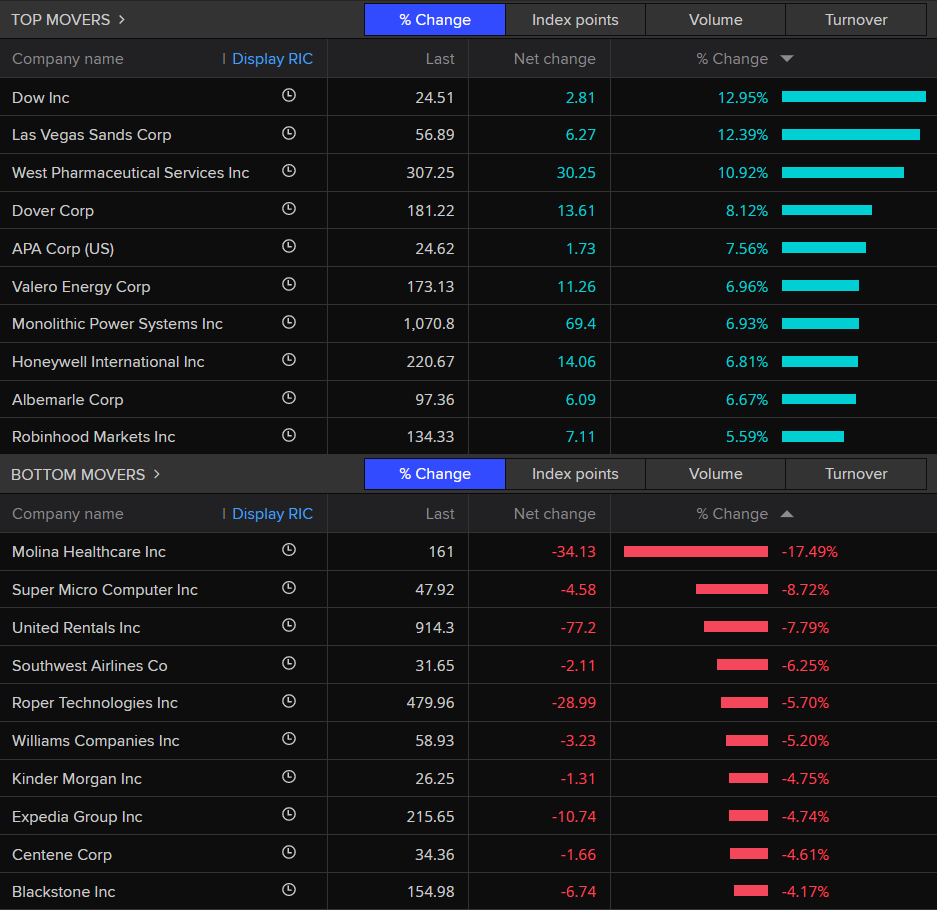Click the clock icon next to Blackstone Inc
This screenshot has height=910, width=937.
289,891
